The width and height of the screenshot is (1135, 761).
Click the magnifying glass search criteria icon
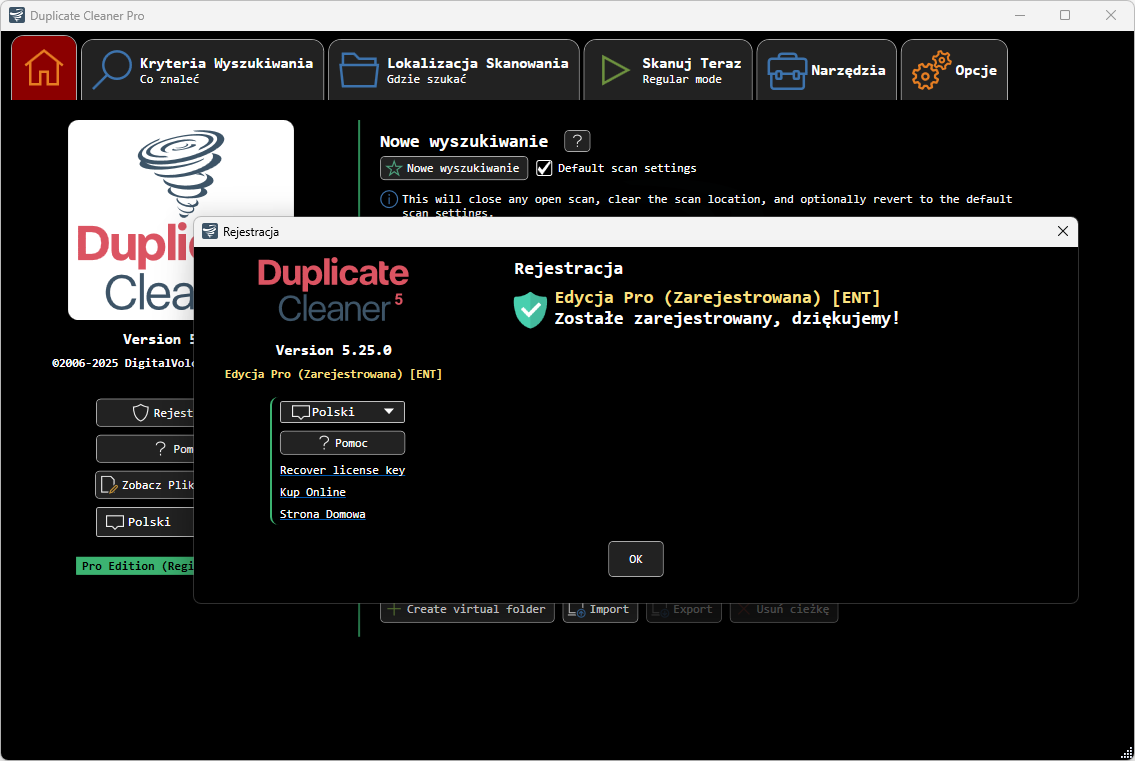(x=111, y=70)
